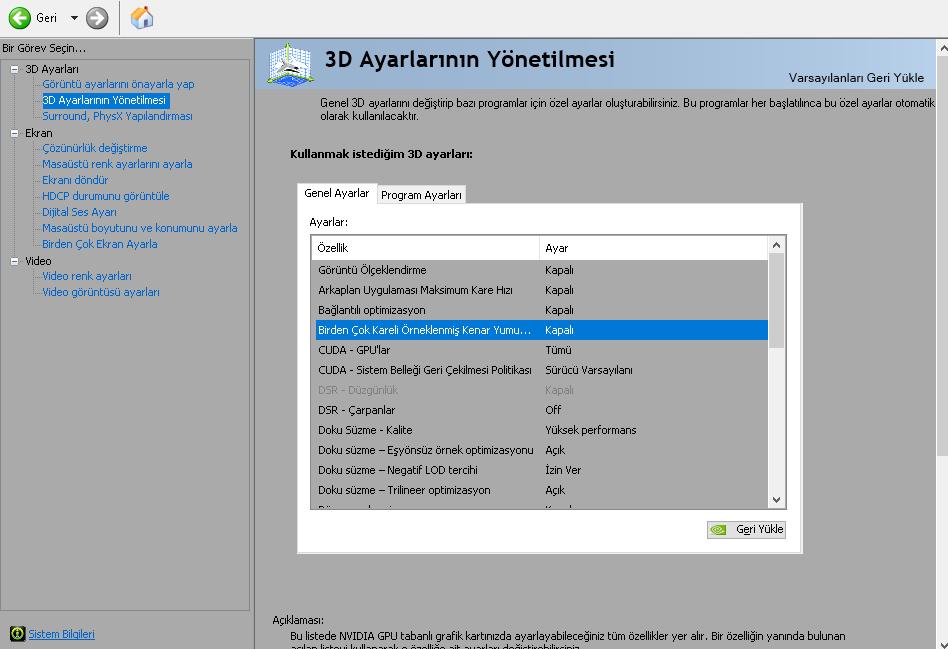Select CUDA - Sistem Belleği Geri Çekilmesi row
The height and width of the screenshot is (649, 948).
pyautogui.click(x=540, y=370)
